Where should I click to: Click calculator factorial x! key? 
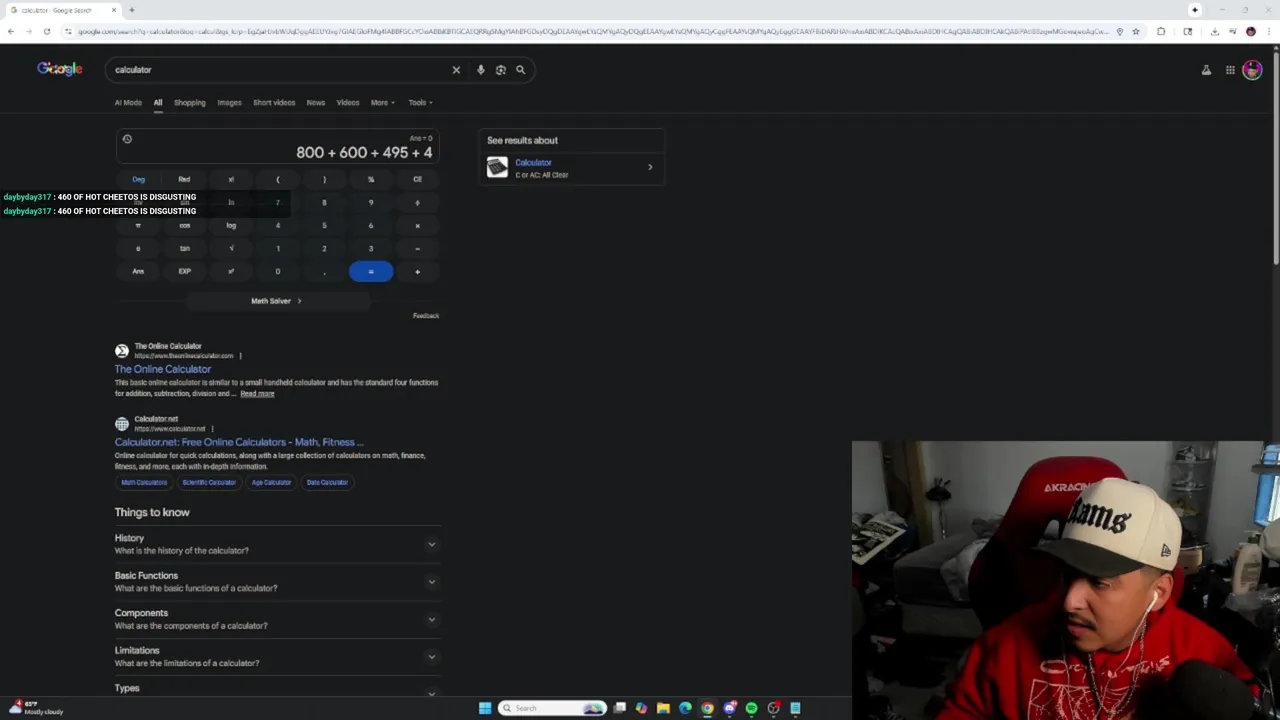click(x=231, y=179)
